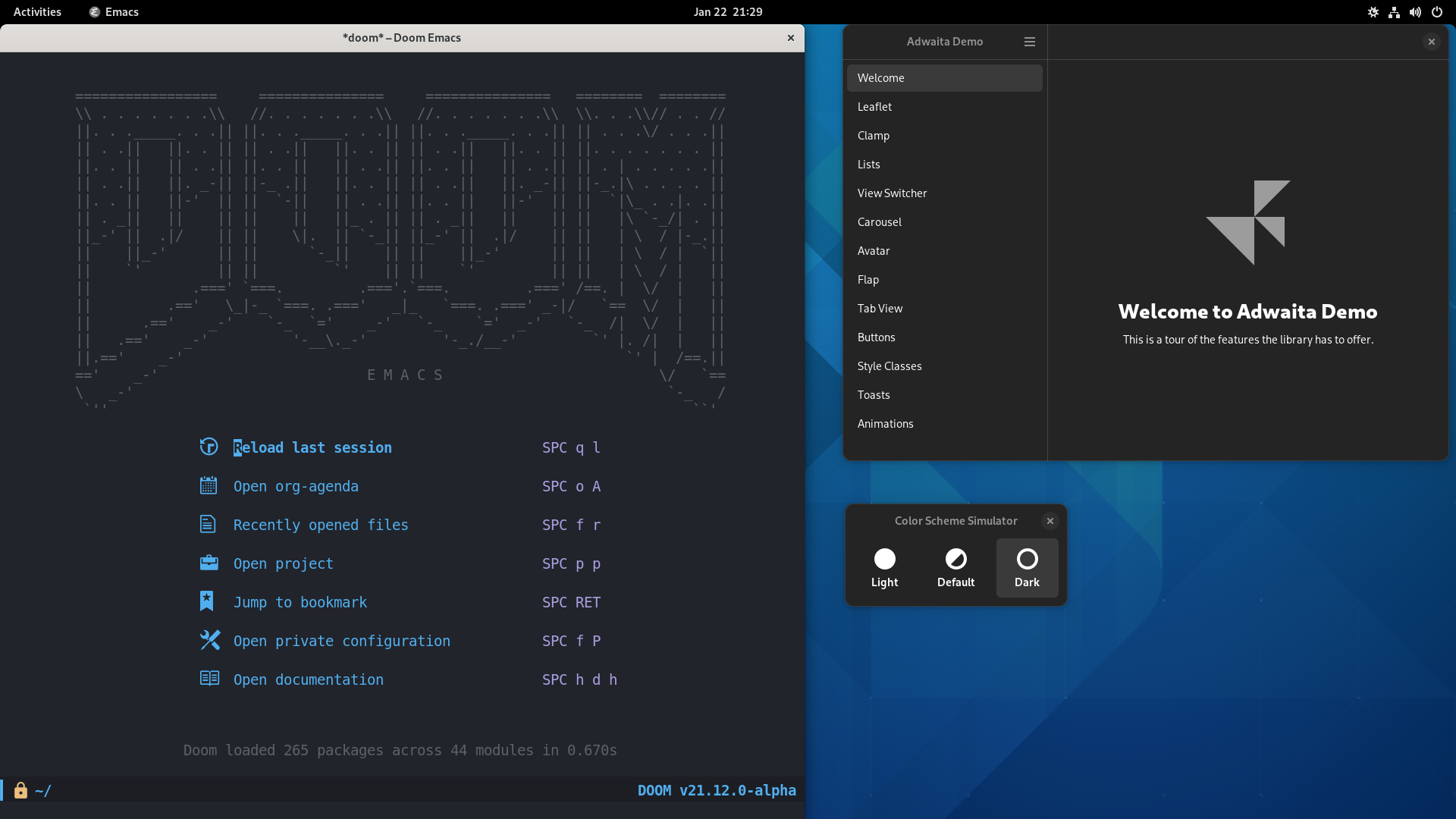Click the Adwaita logo on Welcome page
The height and width of the screenshot is (819, 1456).
coord(1247,222)
